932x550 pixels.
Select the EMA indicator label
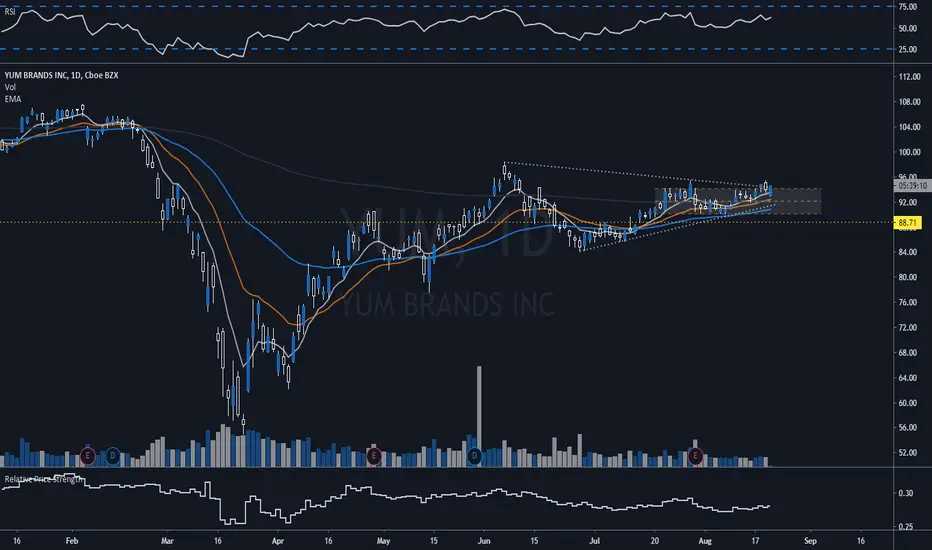coord(12,99)
